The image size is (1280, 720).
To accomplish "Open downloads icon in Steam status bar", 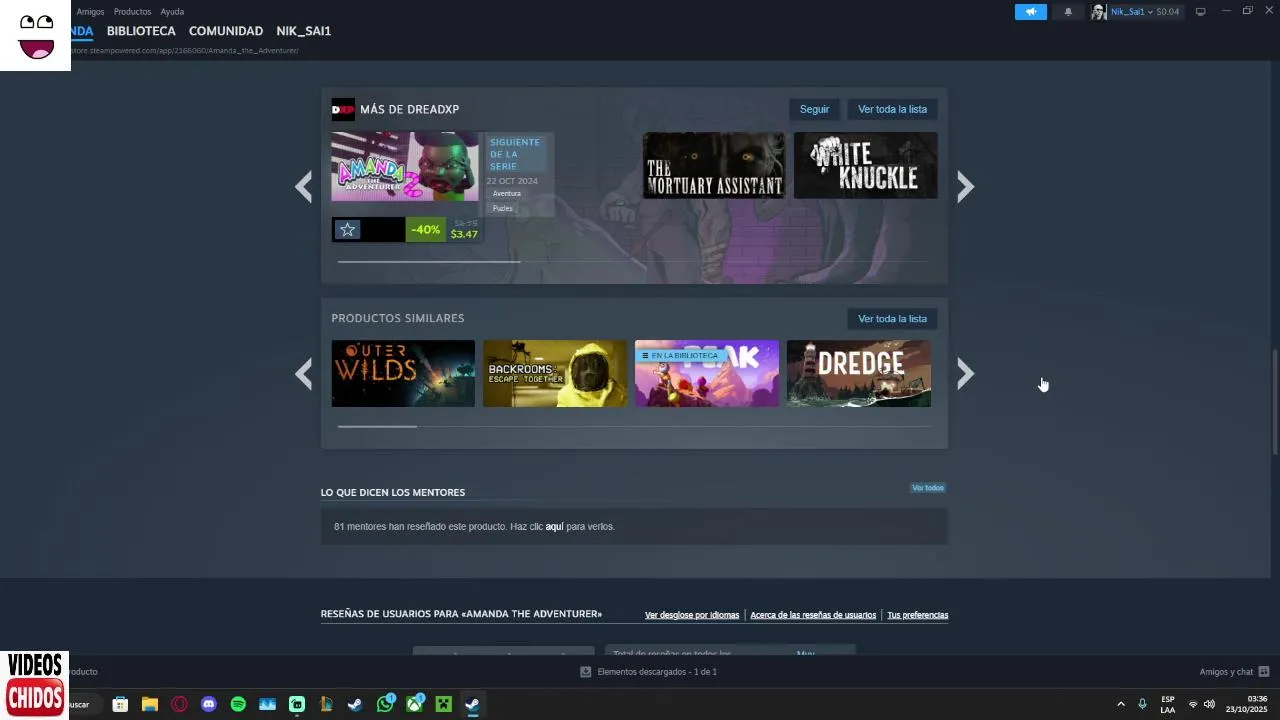I will [586, 672].
